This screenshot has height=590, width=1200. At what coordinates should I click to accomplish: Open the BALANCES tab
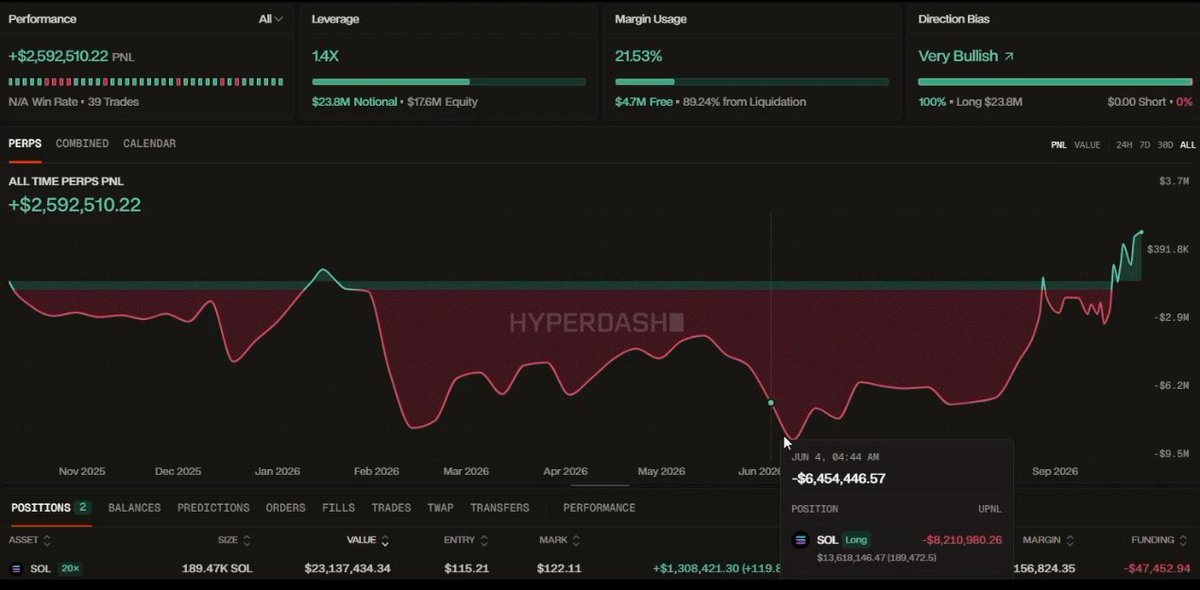coord(134,508)
